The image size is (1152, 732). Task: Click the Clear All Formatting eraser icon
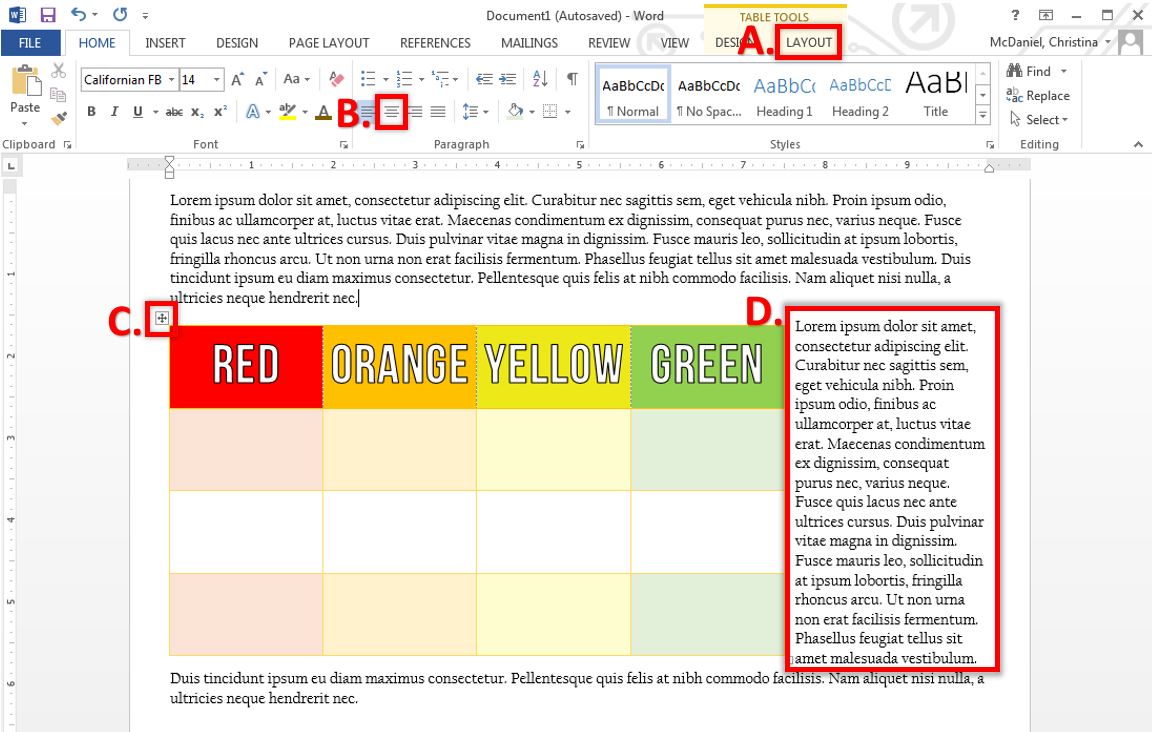tap(336, 79)
